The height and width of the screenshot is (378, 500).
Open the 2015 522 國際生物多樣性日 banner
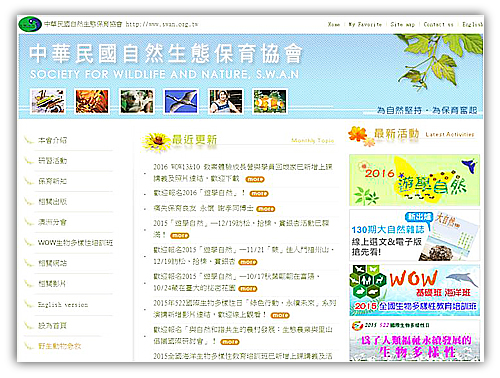(x=414, y=340)
